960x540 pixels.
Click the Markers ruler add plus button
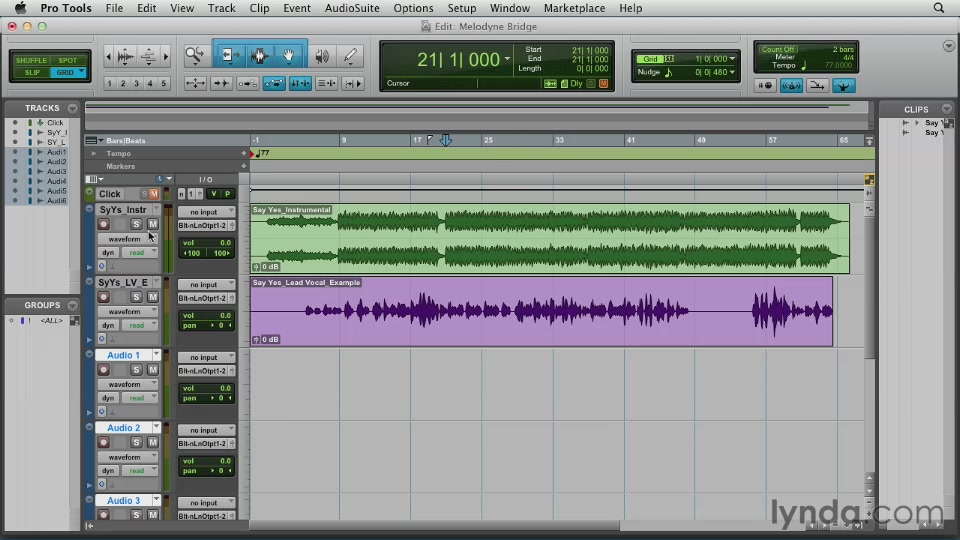pyautogui.click(x=244, y=167)
